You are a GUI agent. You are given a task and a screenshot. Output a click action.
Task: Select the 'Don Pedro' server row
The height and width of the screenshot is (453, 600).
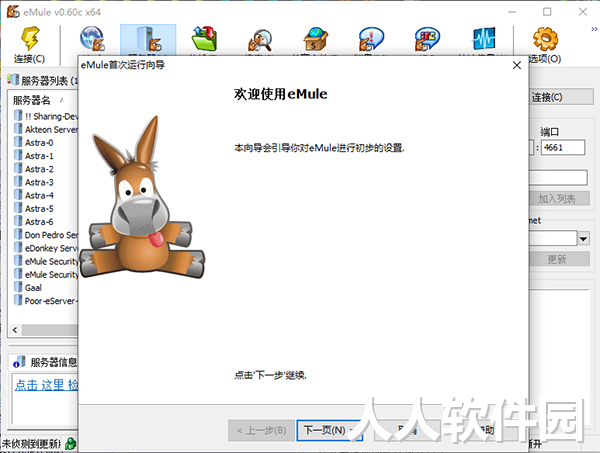(x=46, y=235)
